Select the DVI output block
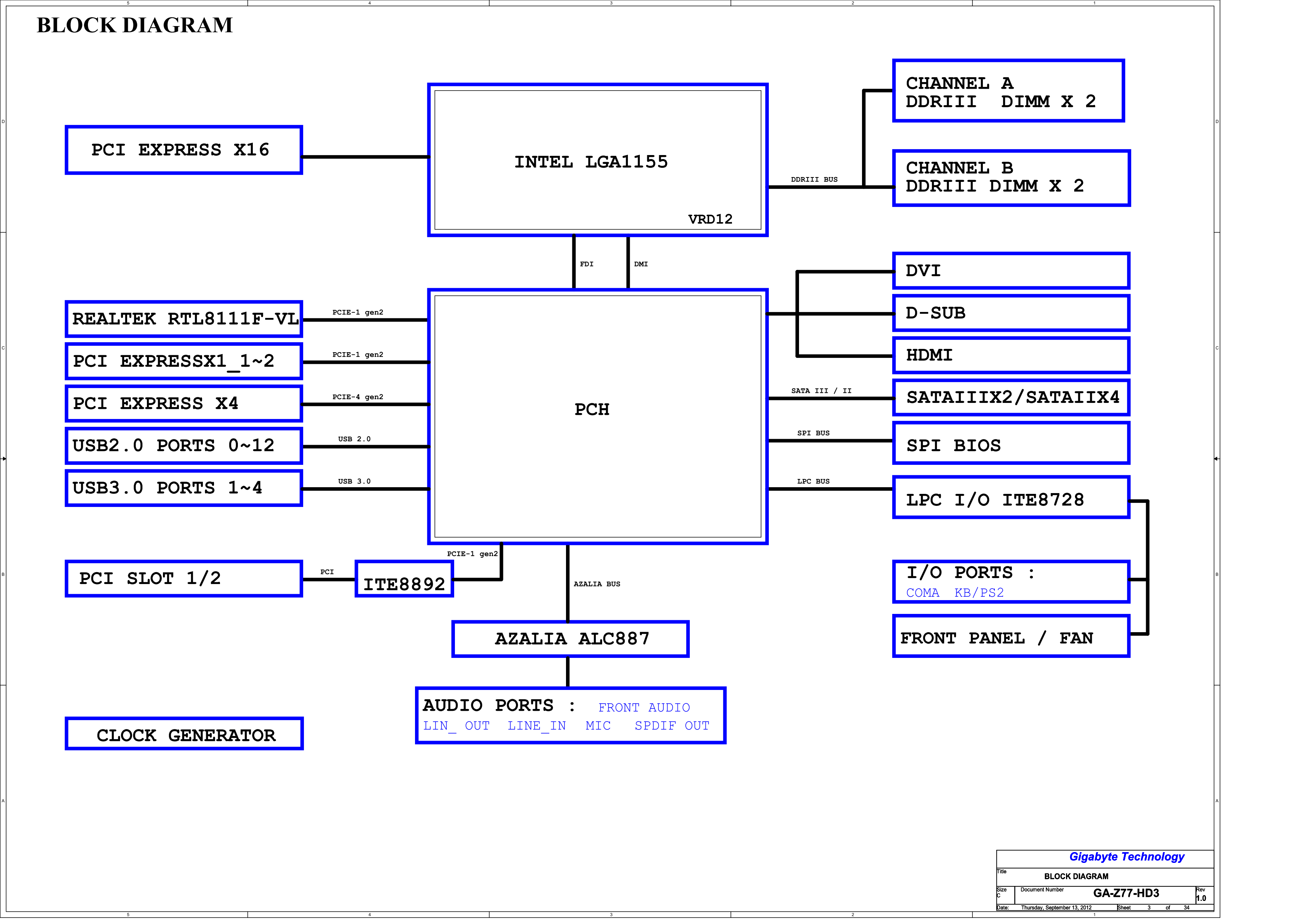 1010,271
